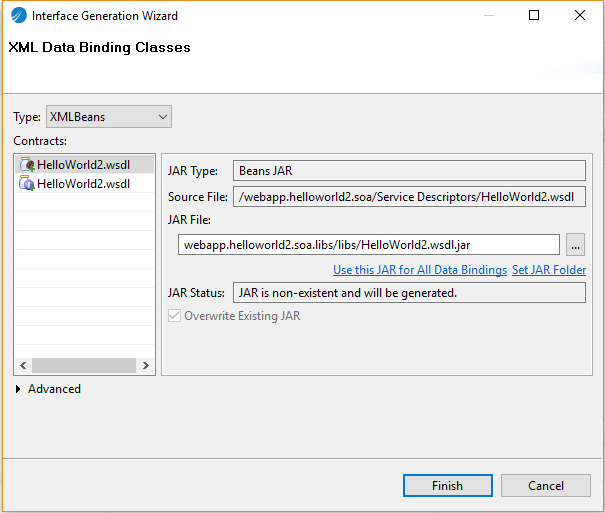Toggle the Overwrite Existing JAR checkbox
This screenshot has width=605, height=513.
coord(175,316)
